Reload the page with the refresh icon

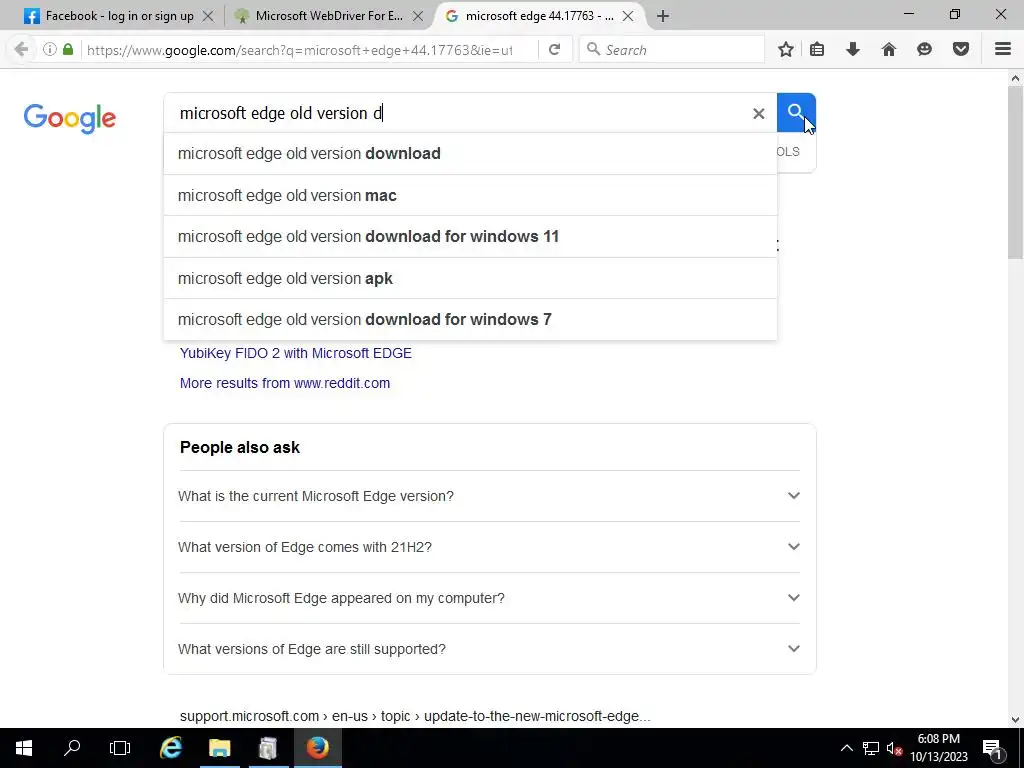point(554,50)
